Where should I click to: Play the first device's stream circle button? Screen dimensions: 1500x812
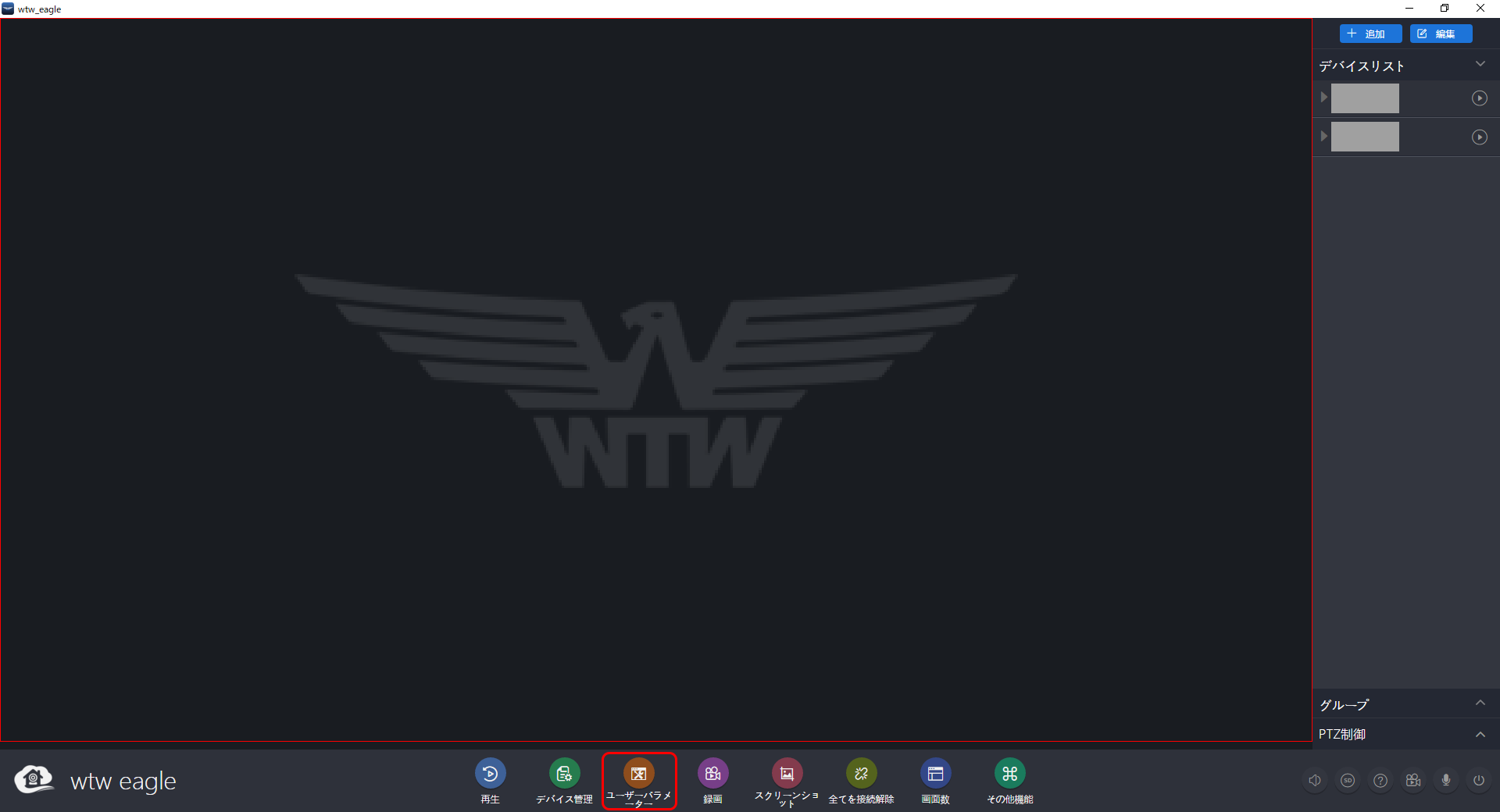1480,98
